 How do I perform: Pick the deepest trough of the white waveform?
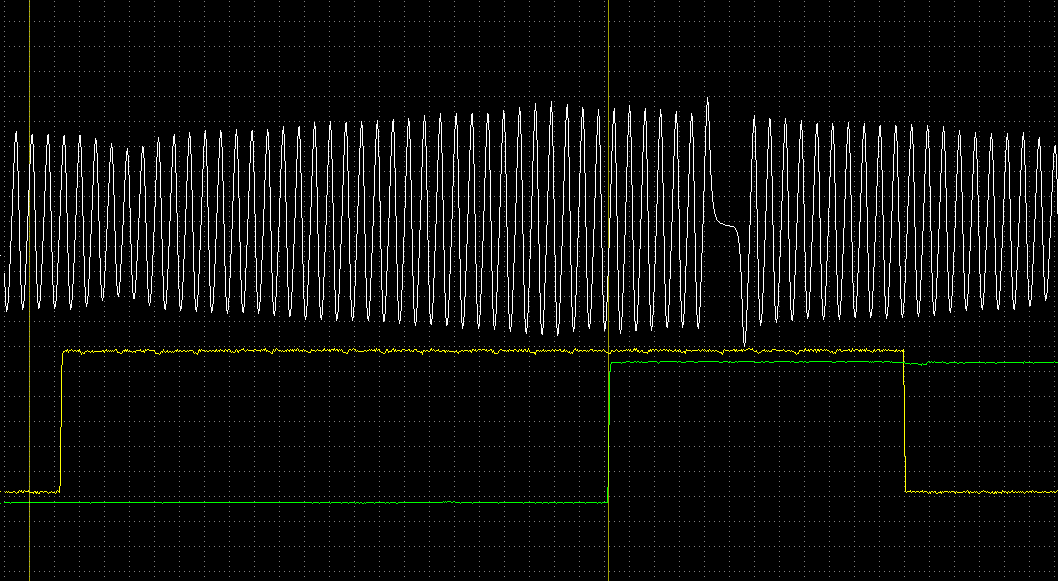(x=743, y=345)
